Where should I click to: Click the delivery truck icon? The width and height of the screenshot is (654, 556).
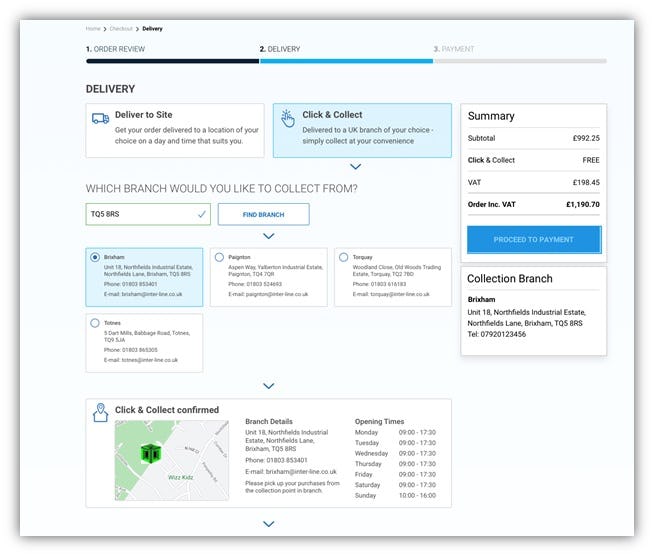tap(100, 118)
